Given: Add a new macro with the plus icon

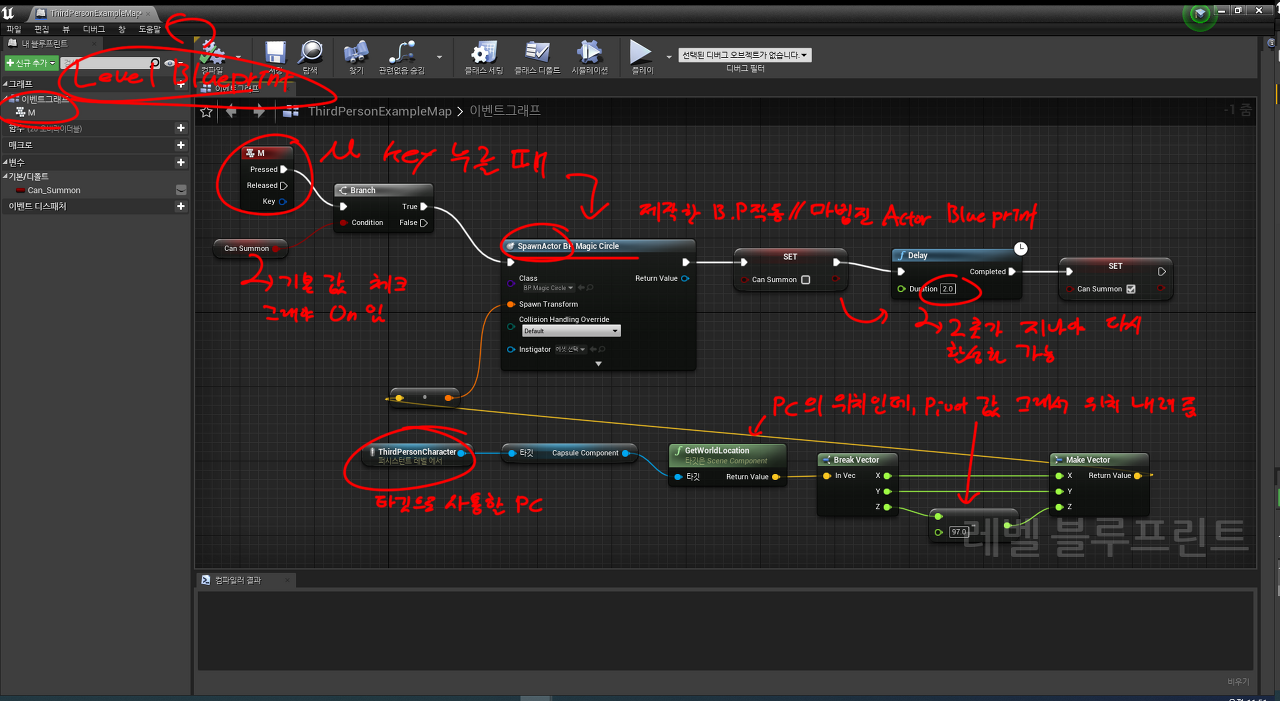Looking at the screenshot, I should point(181,145).
